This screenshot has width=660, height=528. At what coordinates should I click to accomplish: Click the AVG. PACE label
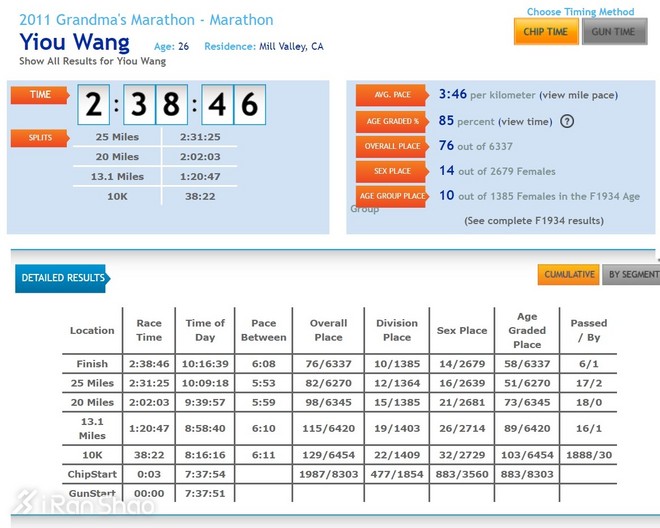[x=391, y=96]
